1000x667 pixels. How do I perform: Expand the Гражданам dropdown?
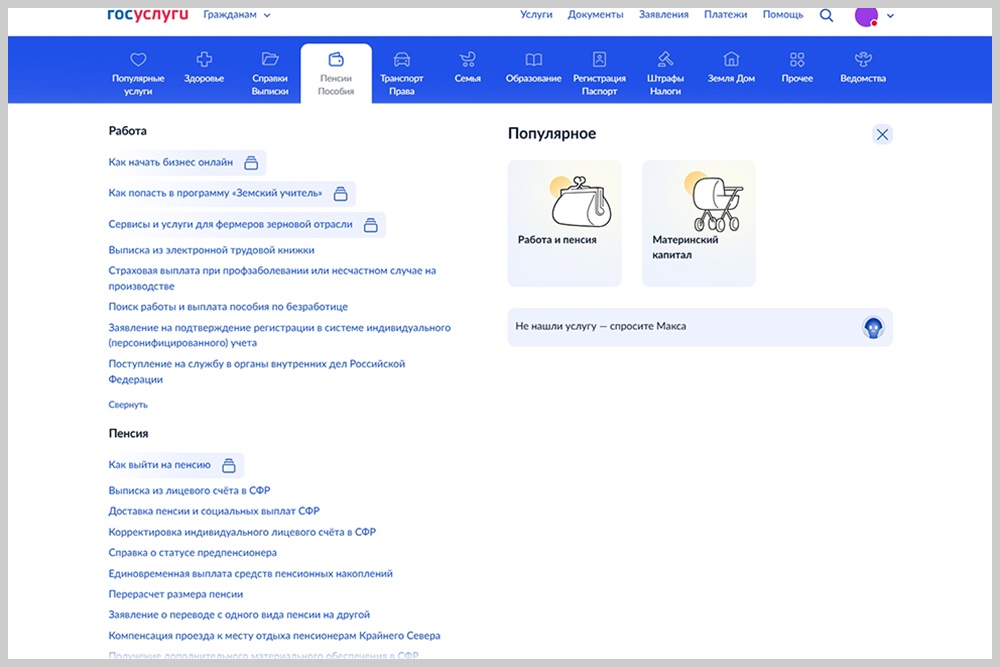point(237,15)
